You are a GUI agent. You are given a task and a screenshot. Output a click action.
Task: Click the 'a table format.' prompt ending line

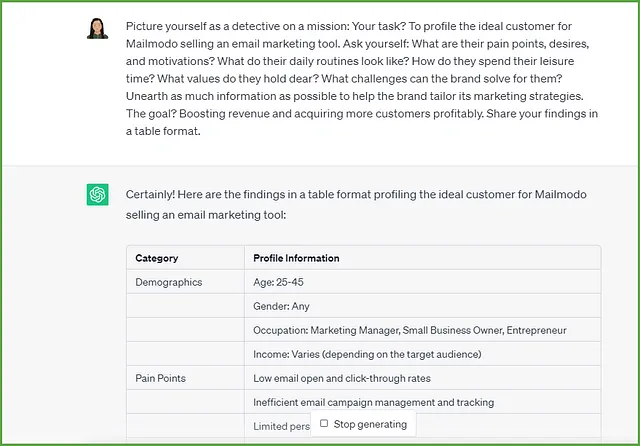tap(163, 131)
